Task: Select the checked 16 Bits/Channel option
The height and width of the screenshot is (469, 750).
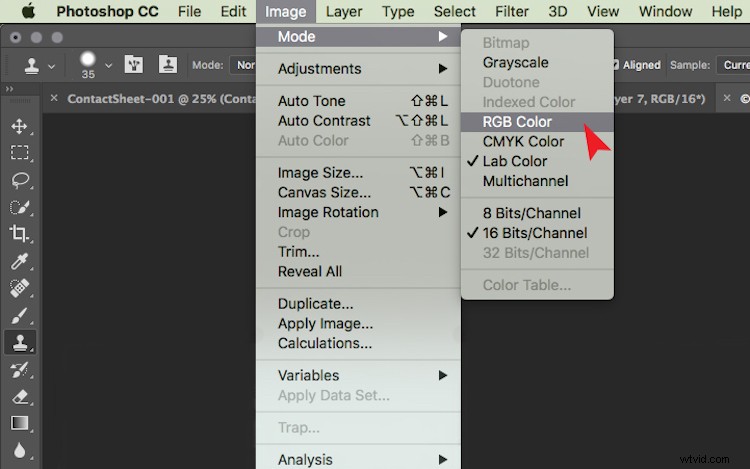Action: [x=537, y=233]
